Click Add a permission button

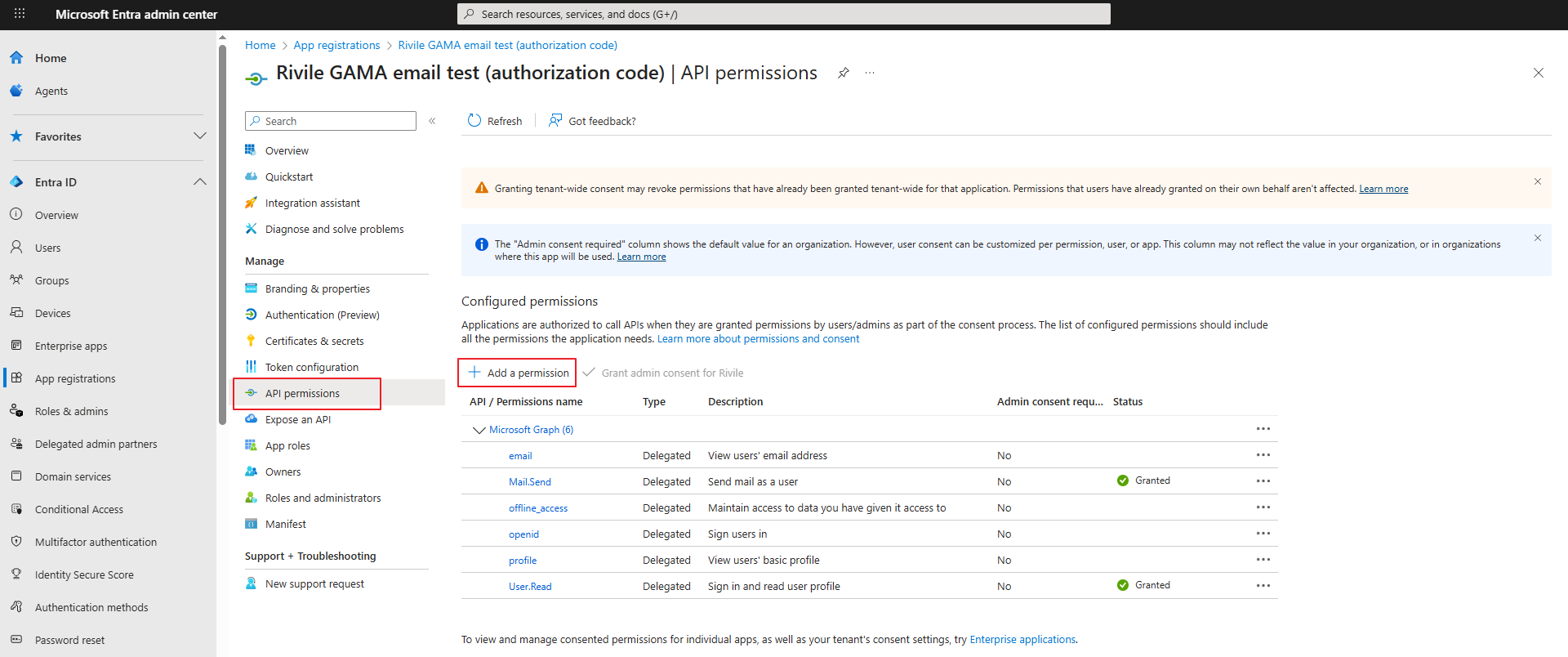point(518,373)
